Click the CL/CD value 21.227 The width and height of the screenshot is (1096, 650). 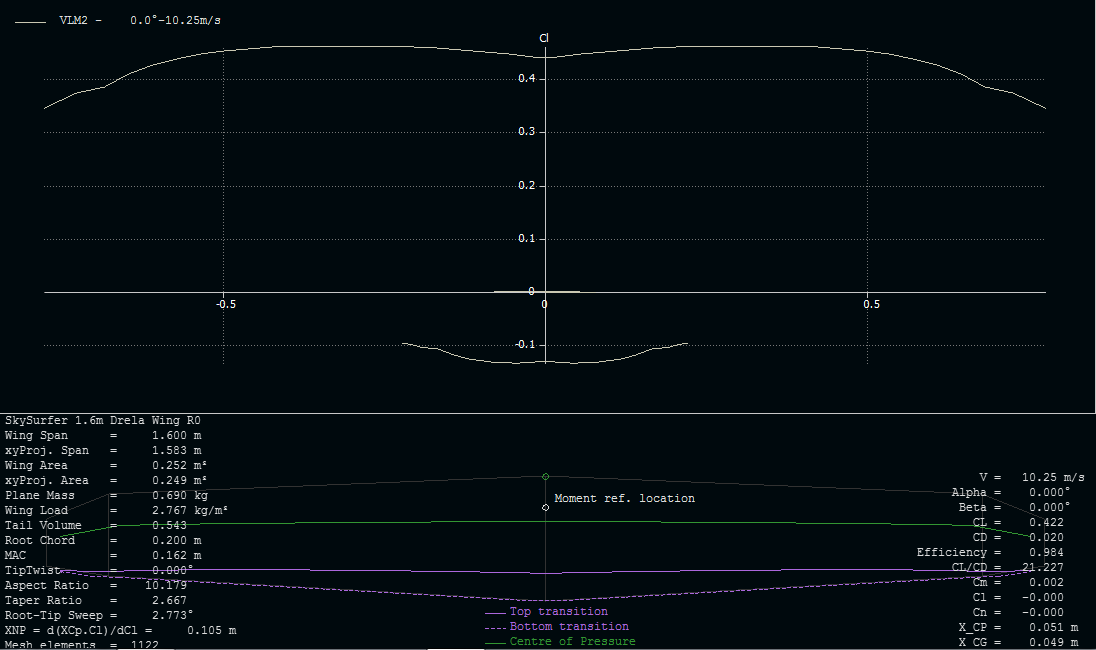[1043, 568]
